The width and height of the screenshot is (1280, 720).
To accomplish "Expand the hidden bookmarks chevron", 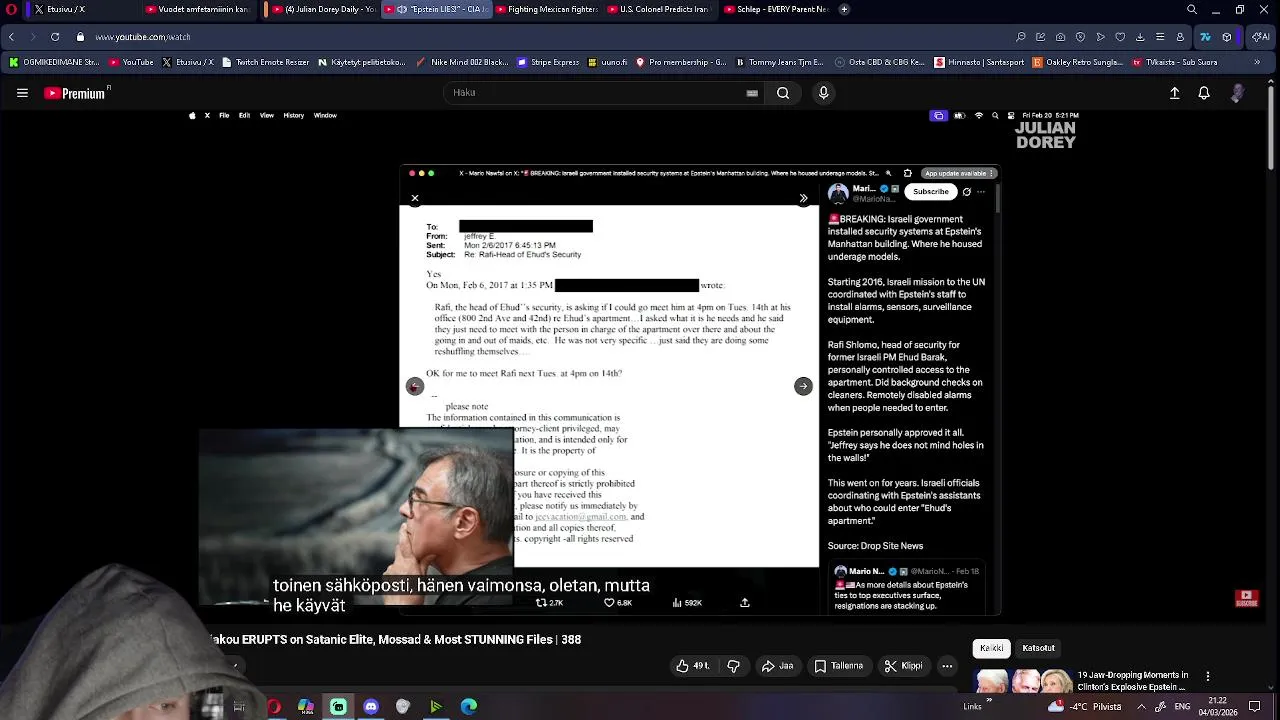I will click(1257, 62).
